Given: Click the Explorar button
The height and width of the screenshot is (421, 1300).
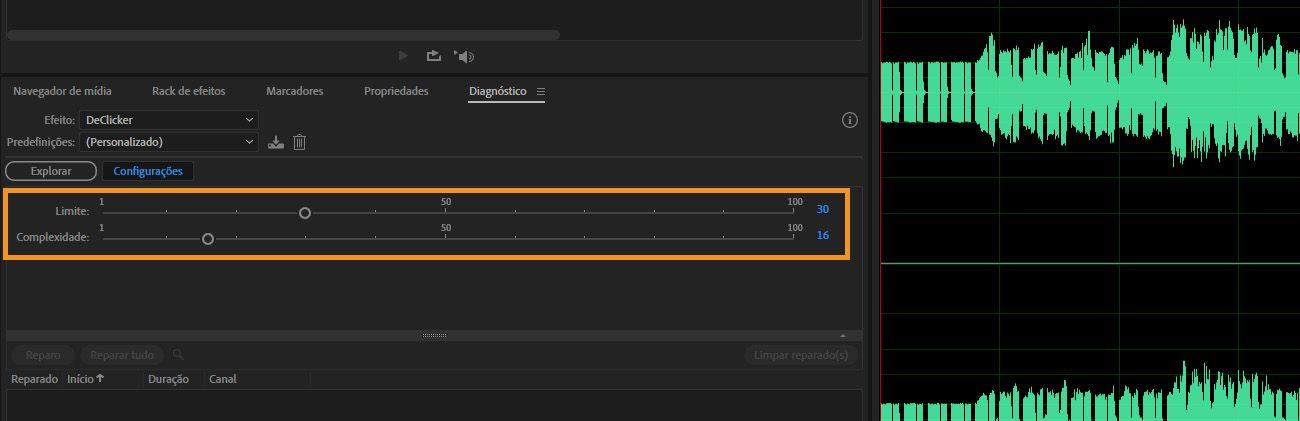Looking at the screenshot, I should (51, 171).
